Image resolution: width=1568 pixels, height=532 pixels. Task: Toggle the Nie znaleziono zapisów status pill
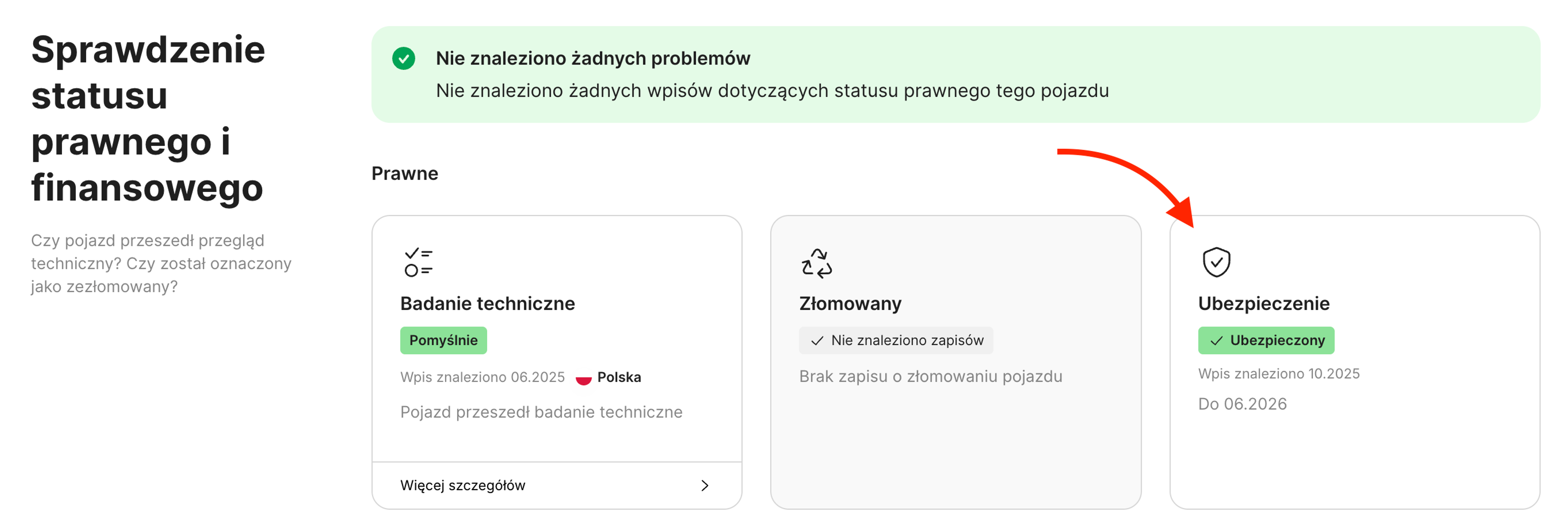[896, 341]
